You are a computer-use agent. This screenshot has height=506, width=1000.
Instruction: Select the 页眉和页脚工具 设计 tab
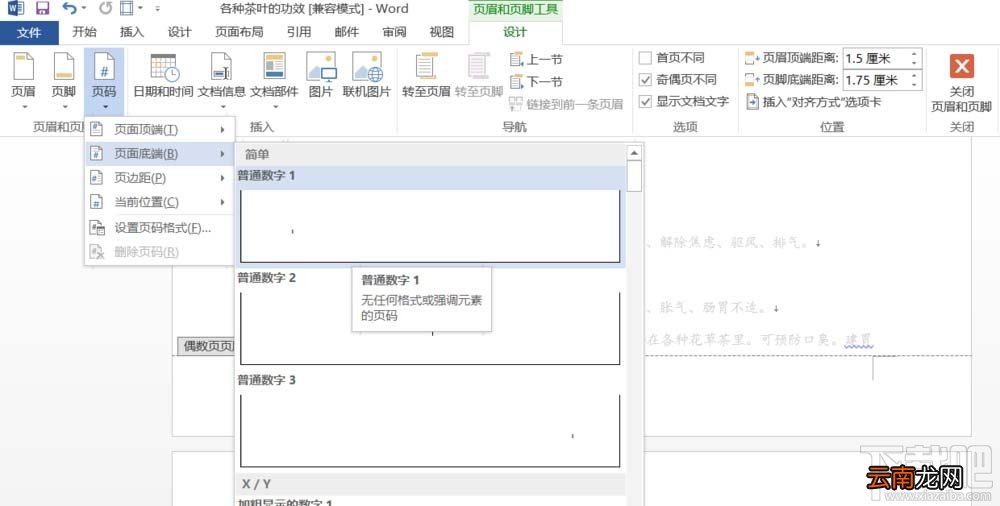click(515, 32)
